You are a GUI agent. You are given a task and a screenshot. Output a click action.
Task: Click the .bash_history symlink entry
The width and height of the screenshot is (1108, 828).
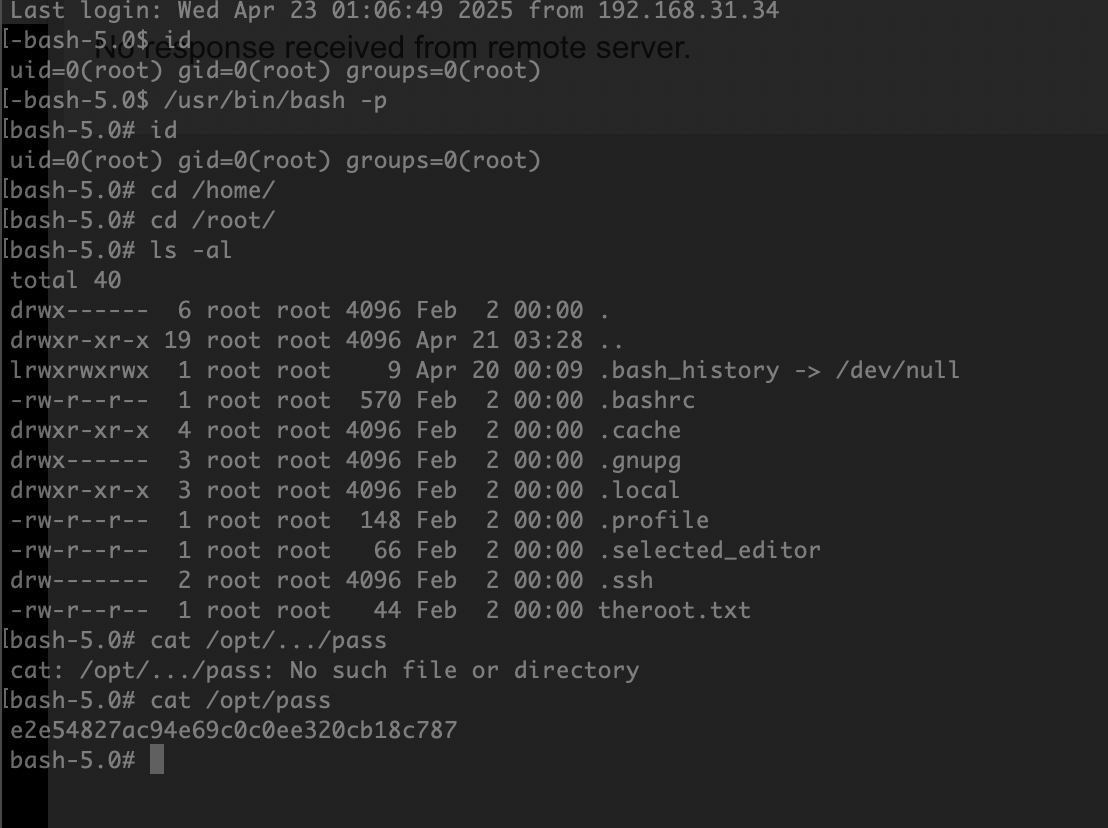pyautogui.click(x=689, y=370)
